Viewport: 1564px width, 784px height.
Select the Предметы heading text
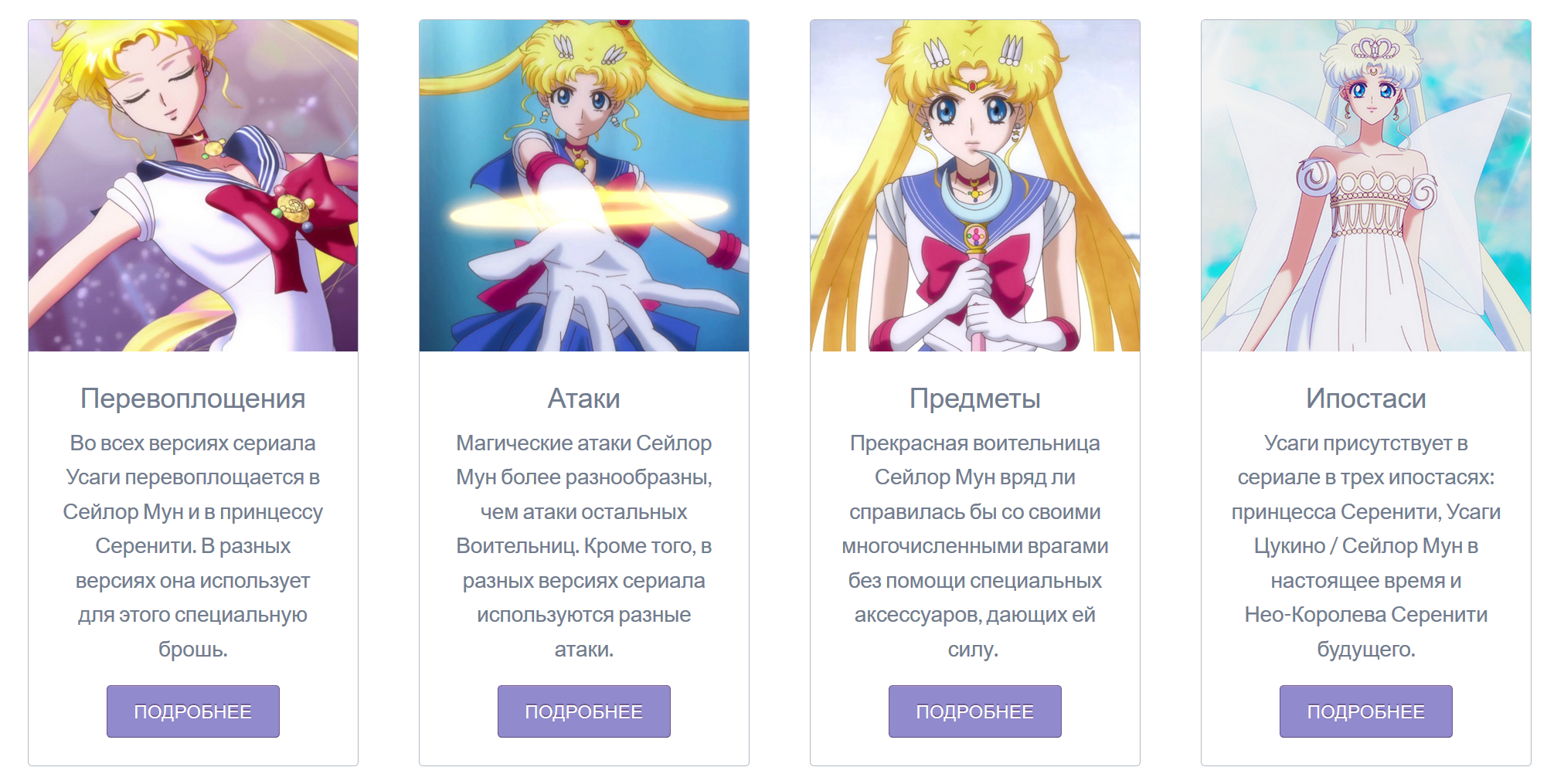975,399
